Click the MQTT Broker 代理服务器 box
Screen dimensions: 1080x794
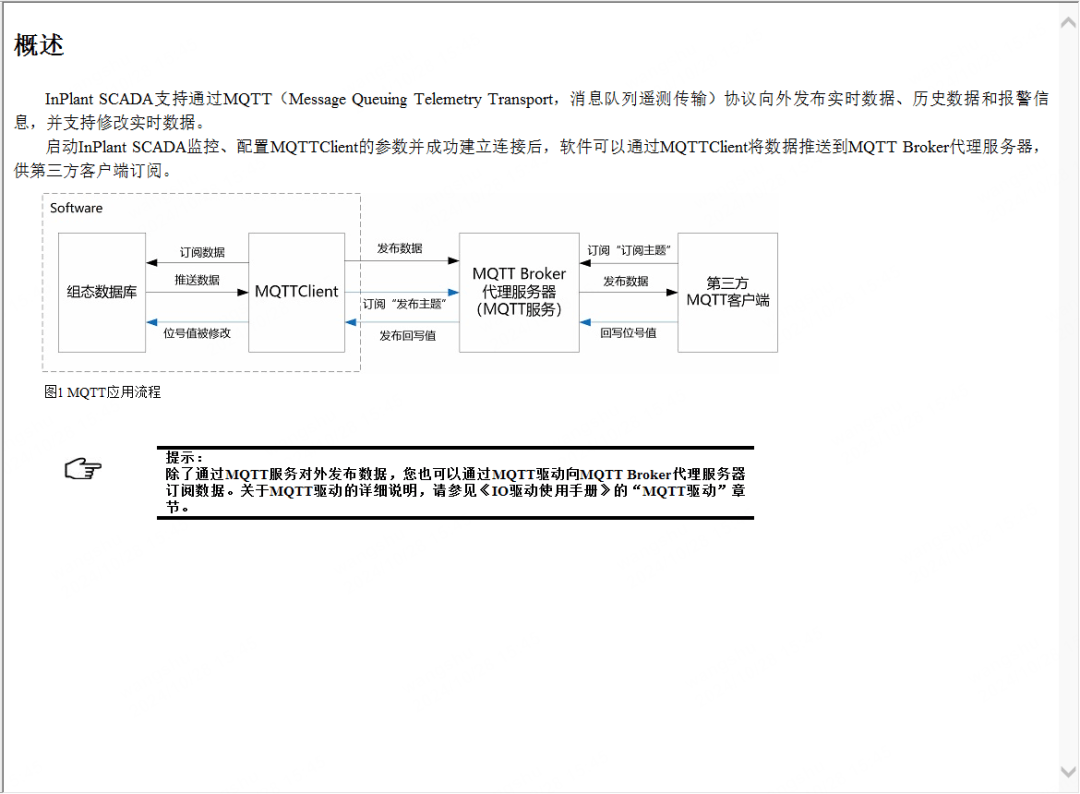(x=519, y=293)
